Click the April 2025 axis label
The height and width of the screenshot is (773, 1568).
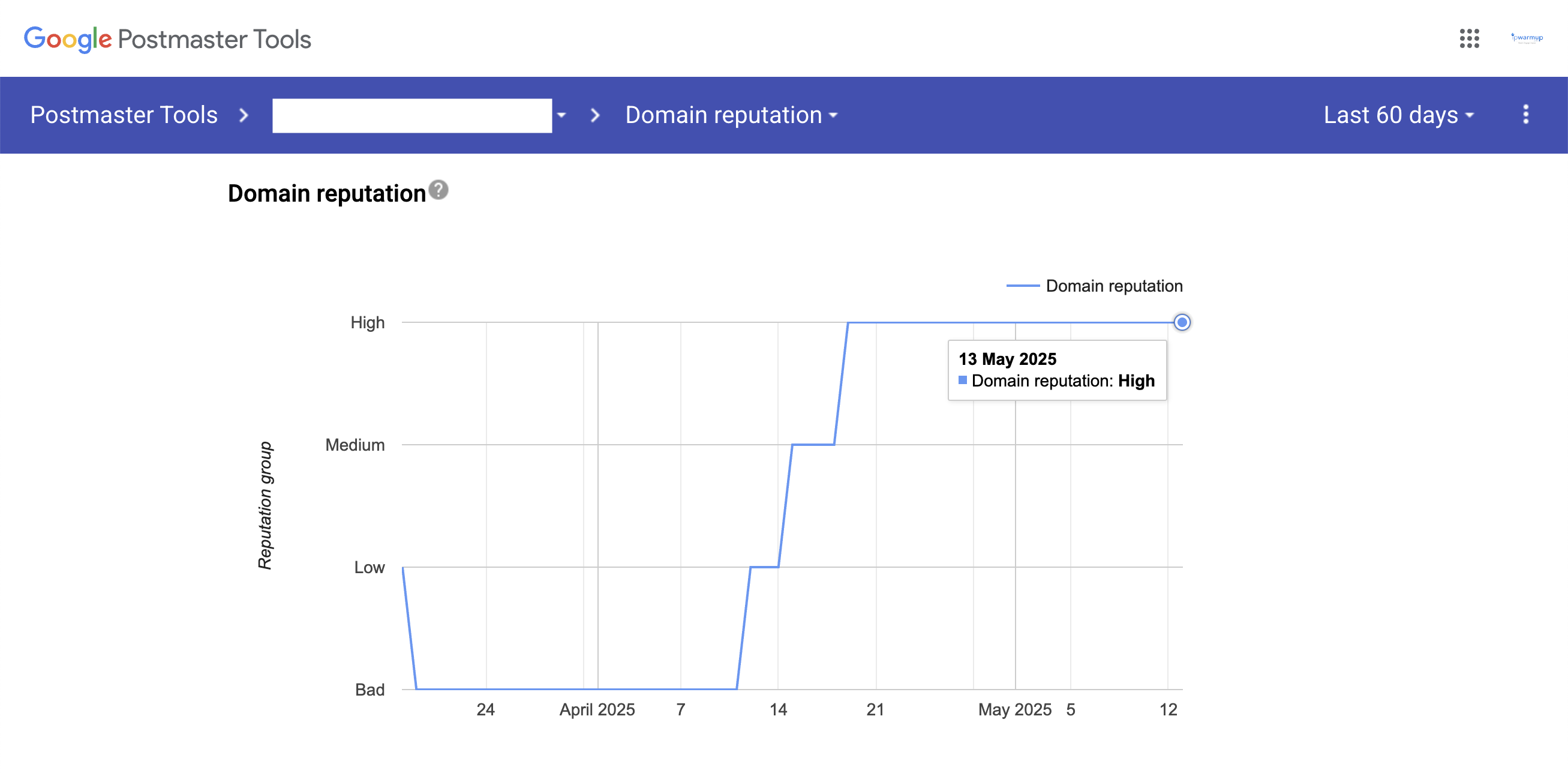[596, 709]
